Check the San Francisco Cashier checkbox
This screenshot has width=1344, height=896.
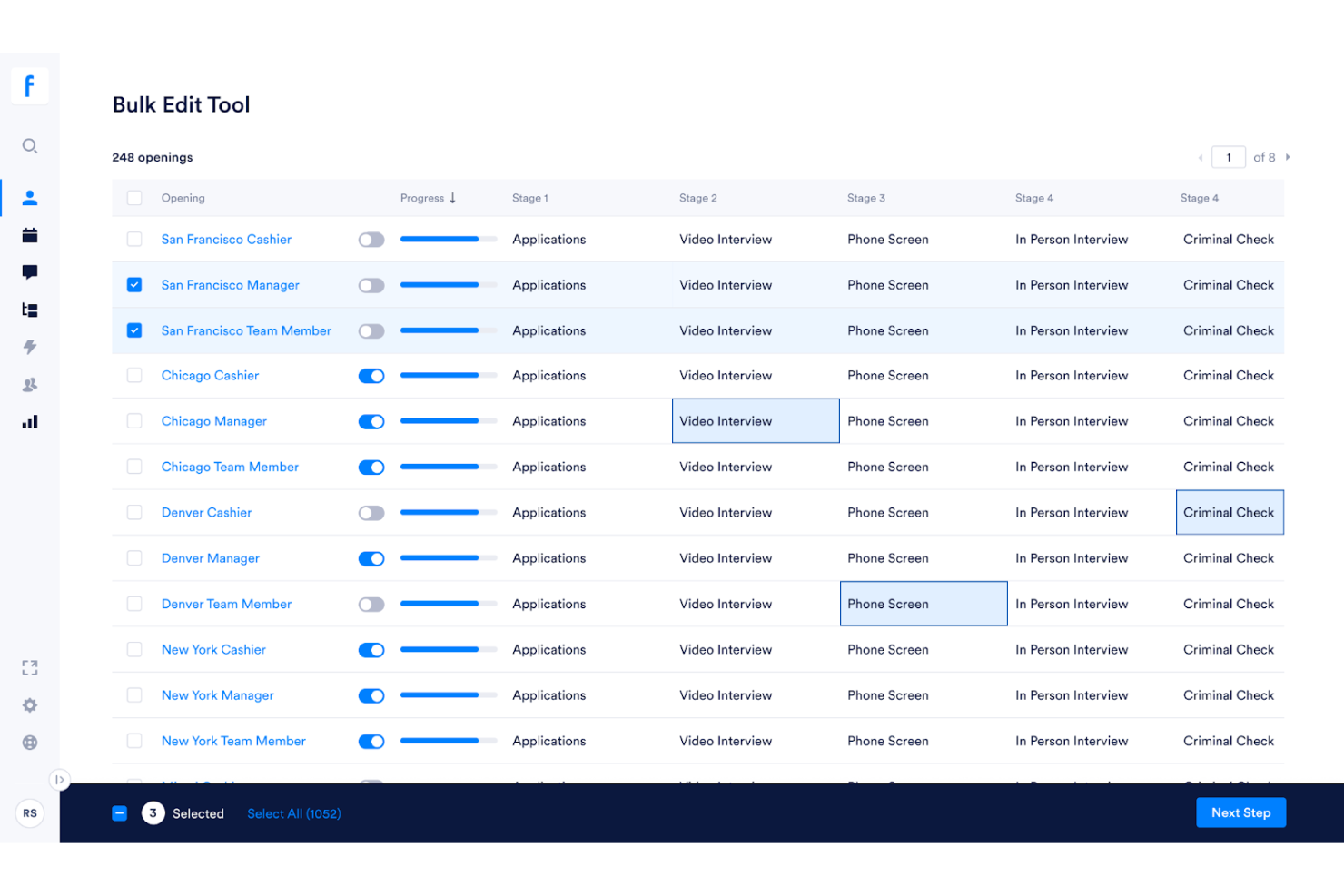tap(134, 240)
